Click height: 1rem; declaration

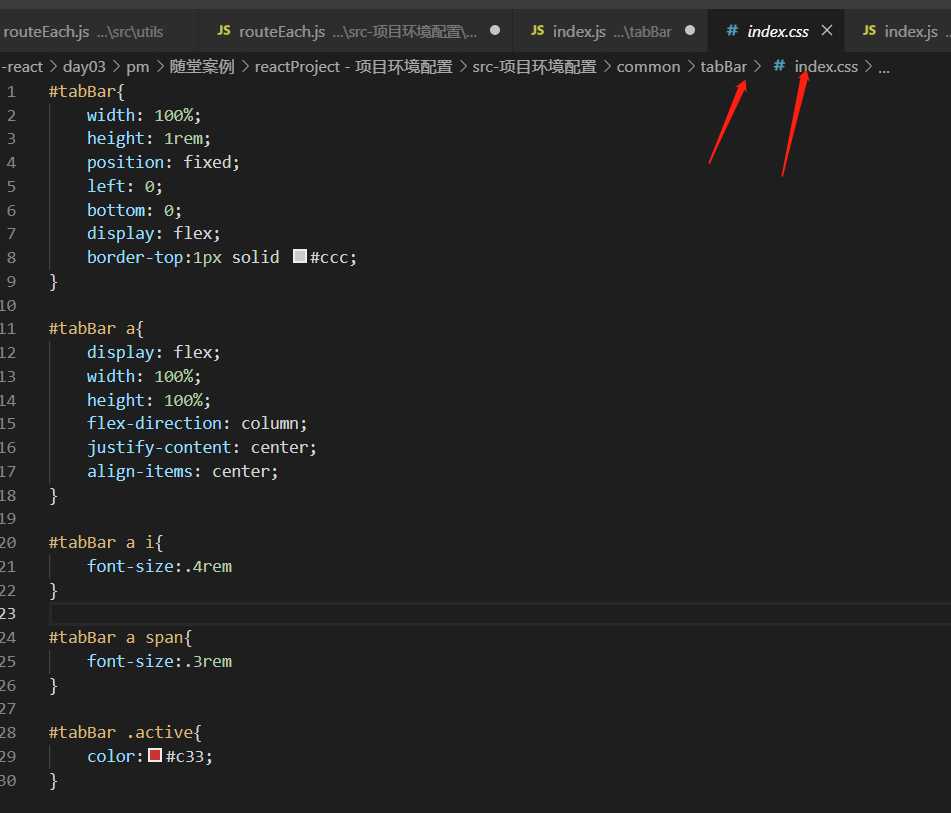click(x=149, y=139)
